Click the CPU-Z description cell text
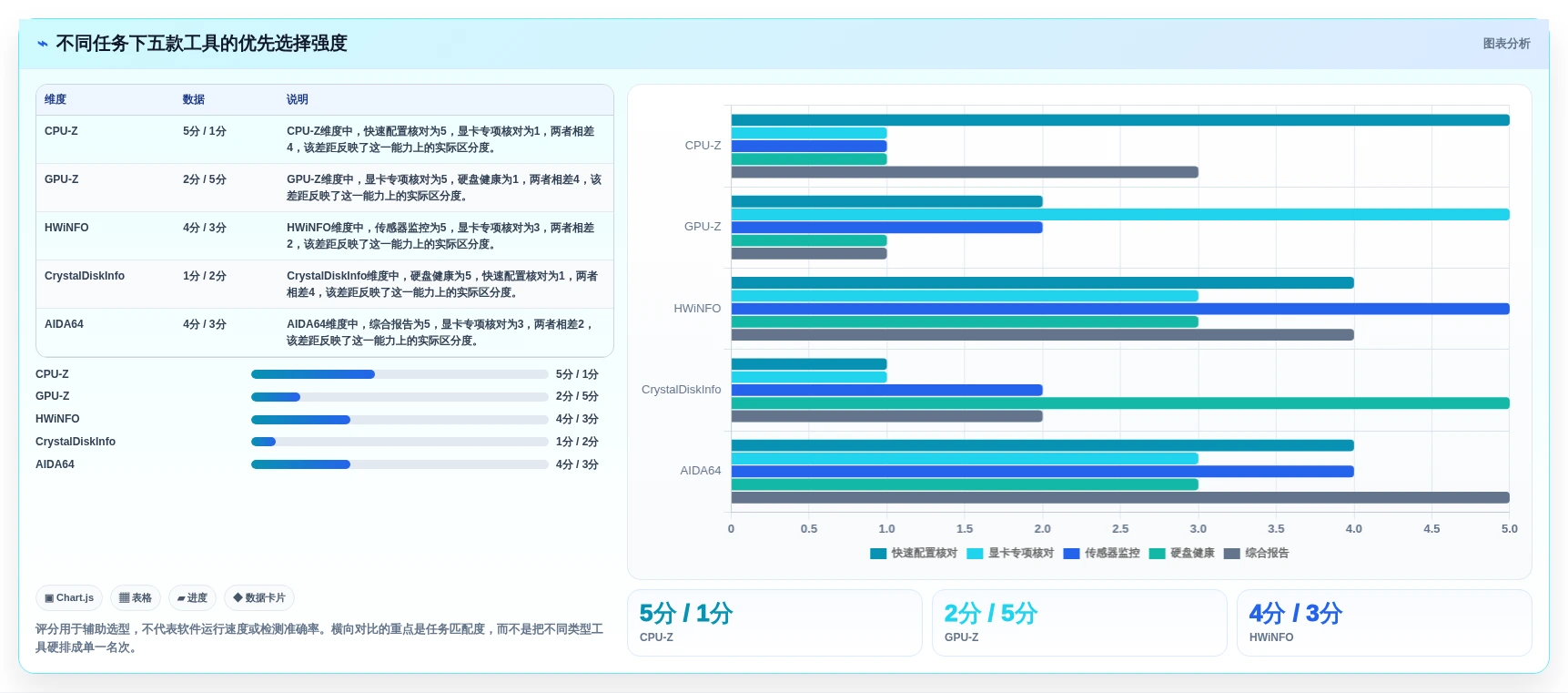This screenshot has width=1568, height=693. pyautogui.click(x=440, y=139)
